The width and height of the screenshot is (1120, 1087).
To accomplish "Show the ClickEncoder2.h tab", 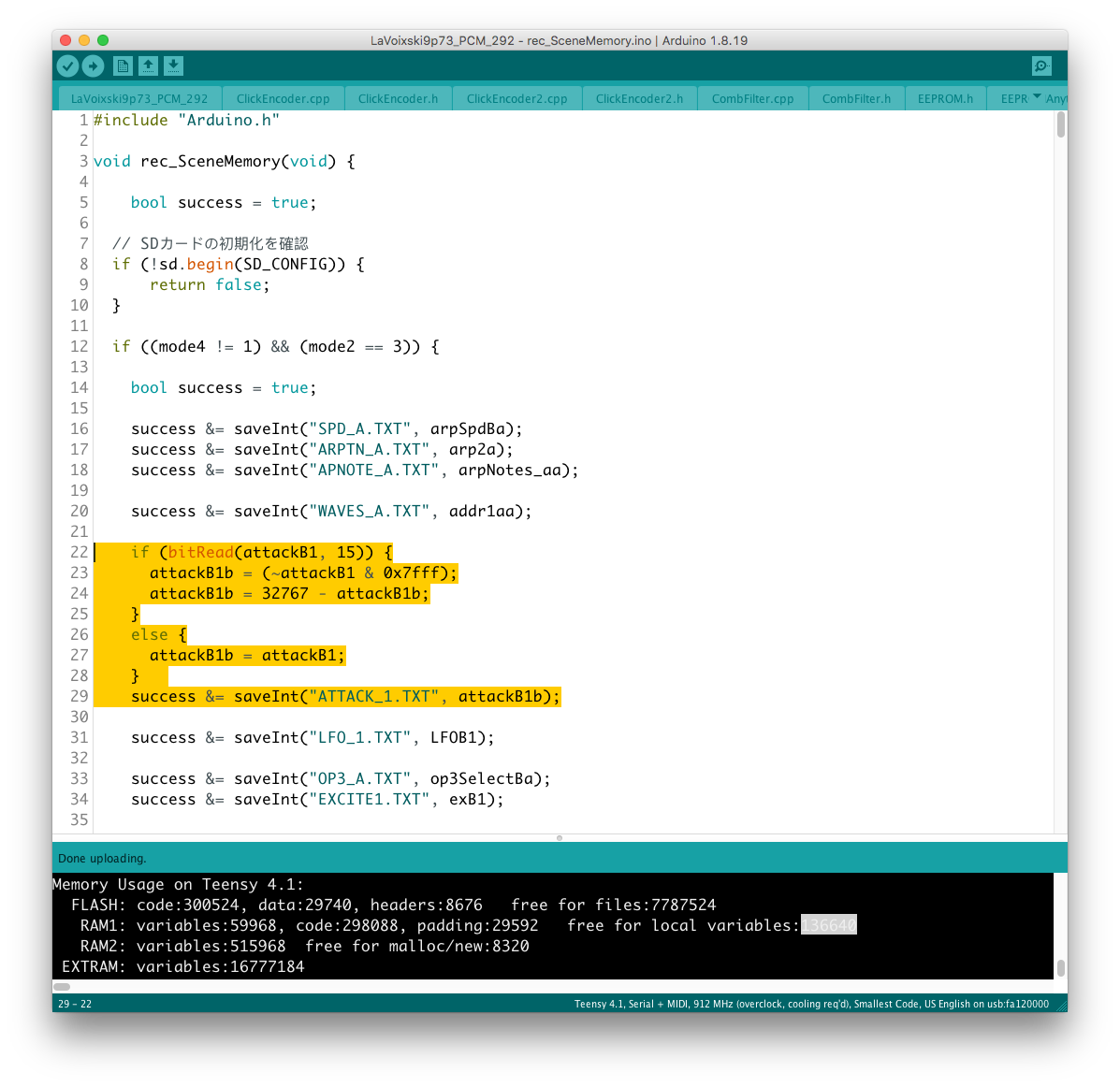I will click(639, 98).
